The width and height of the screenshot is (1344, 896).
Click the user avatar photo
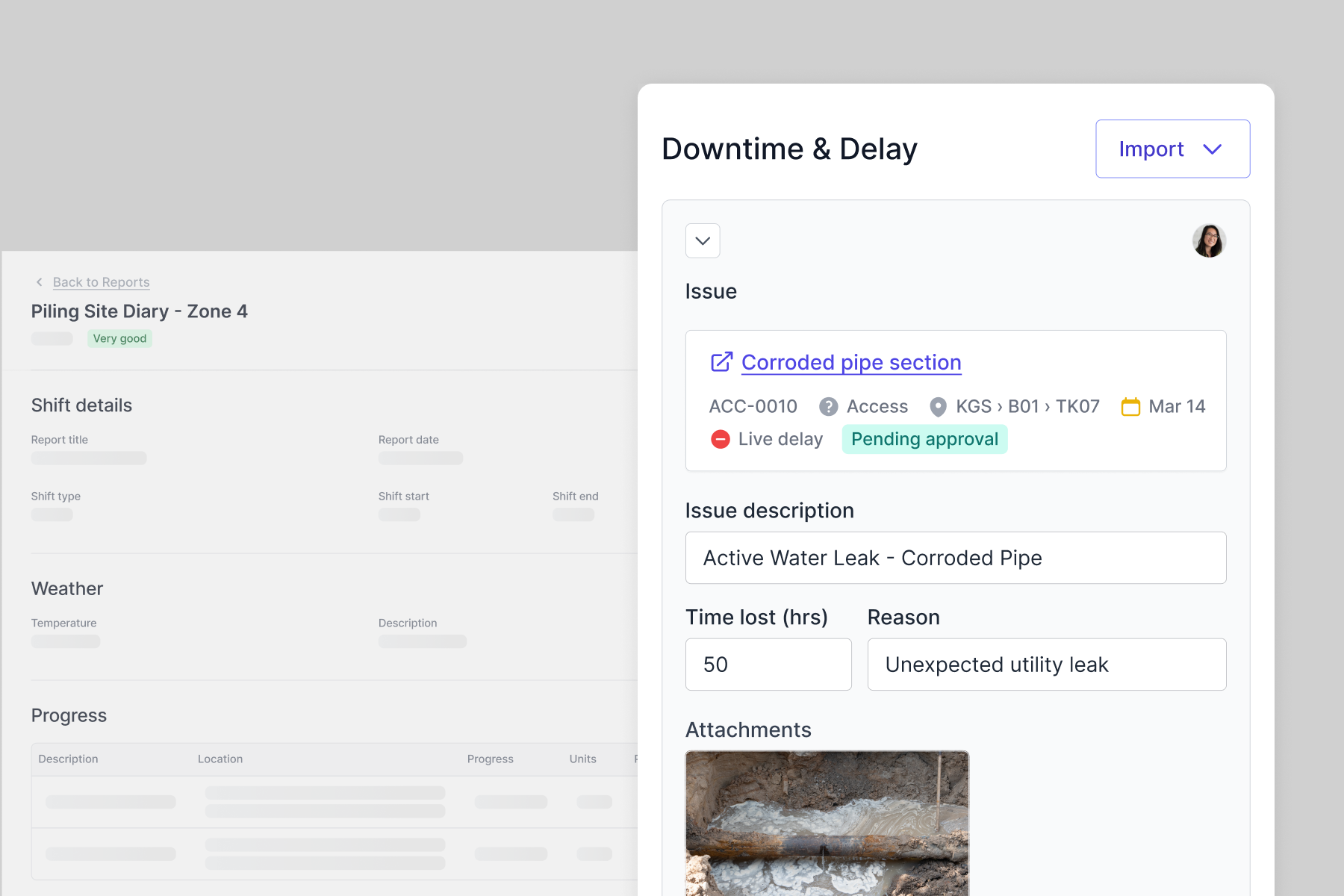1209,240
